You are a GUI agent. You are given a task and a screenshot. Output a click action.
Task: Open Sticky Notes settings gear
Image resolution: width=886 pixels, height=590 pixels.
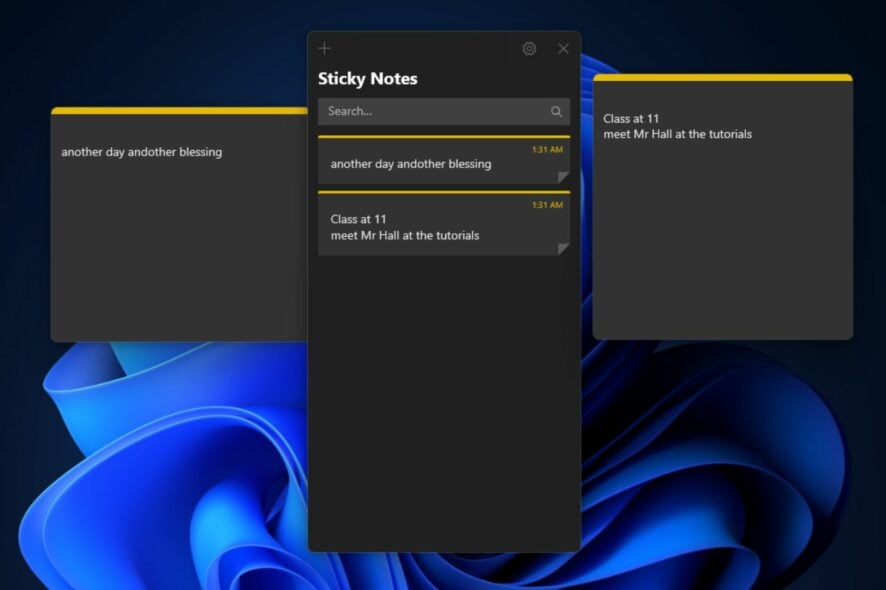click(529, 49)
